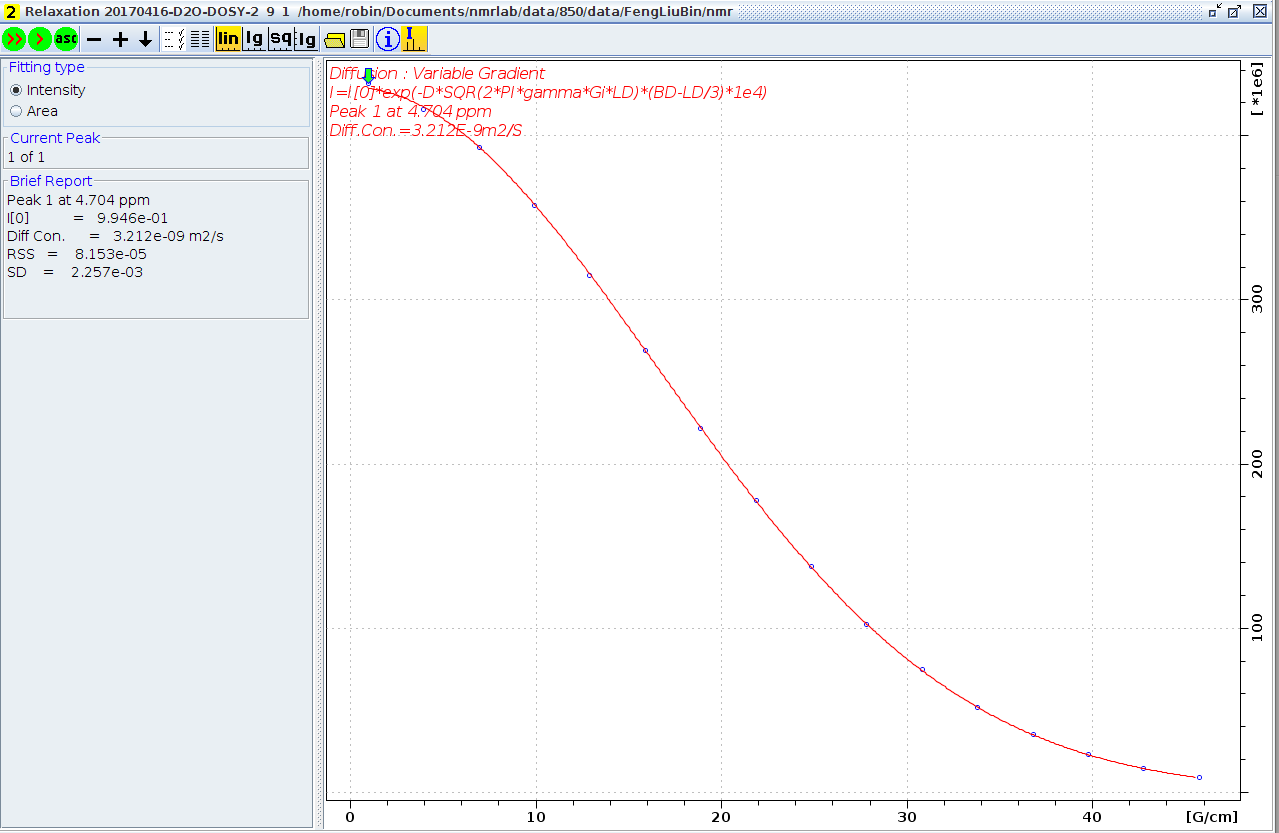Select the dotted 'lg' axis scaling button
This screenshot has width=1279, height=833.
click(x=306, y=39)
